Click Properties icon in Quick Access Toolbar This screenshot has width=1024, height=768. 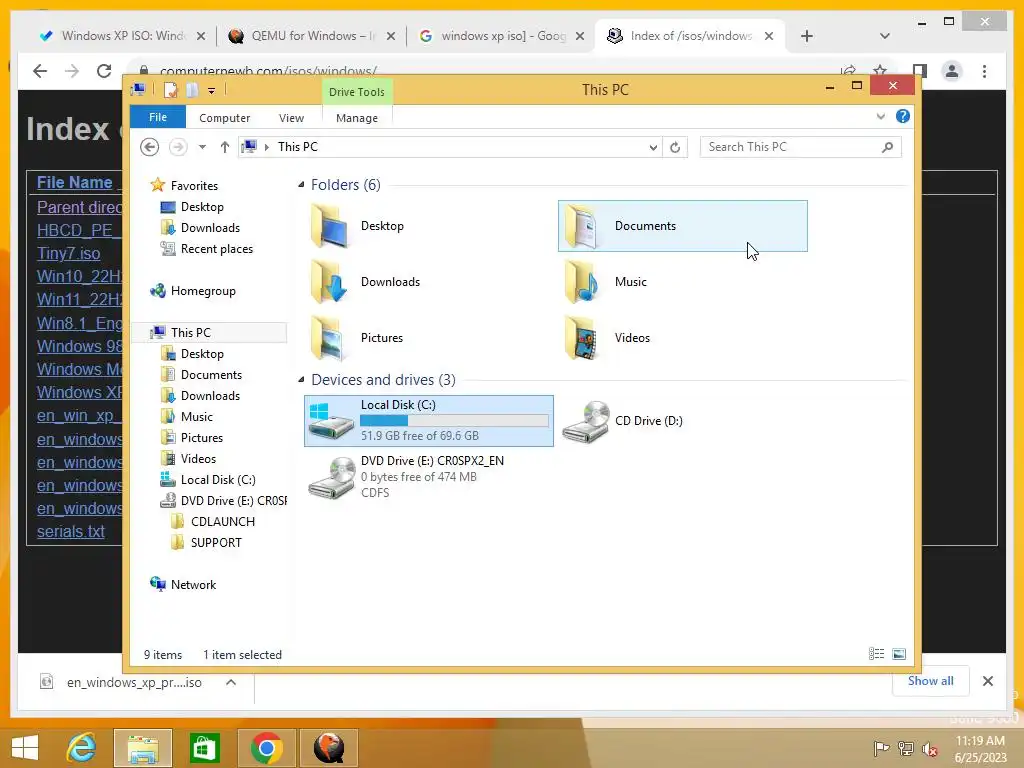coord(170,90)
